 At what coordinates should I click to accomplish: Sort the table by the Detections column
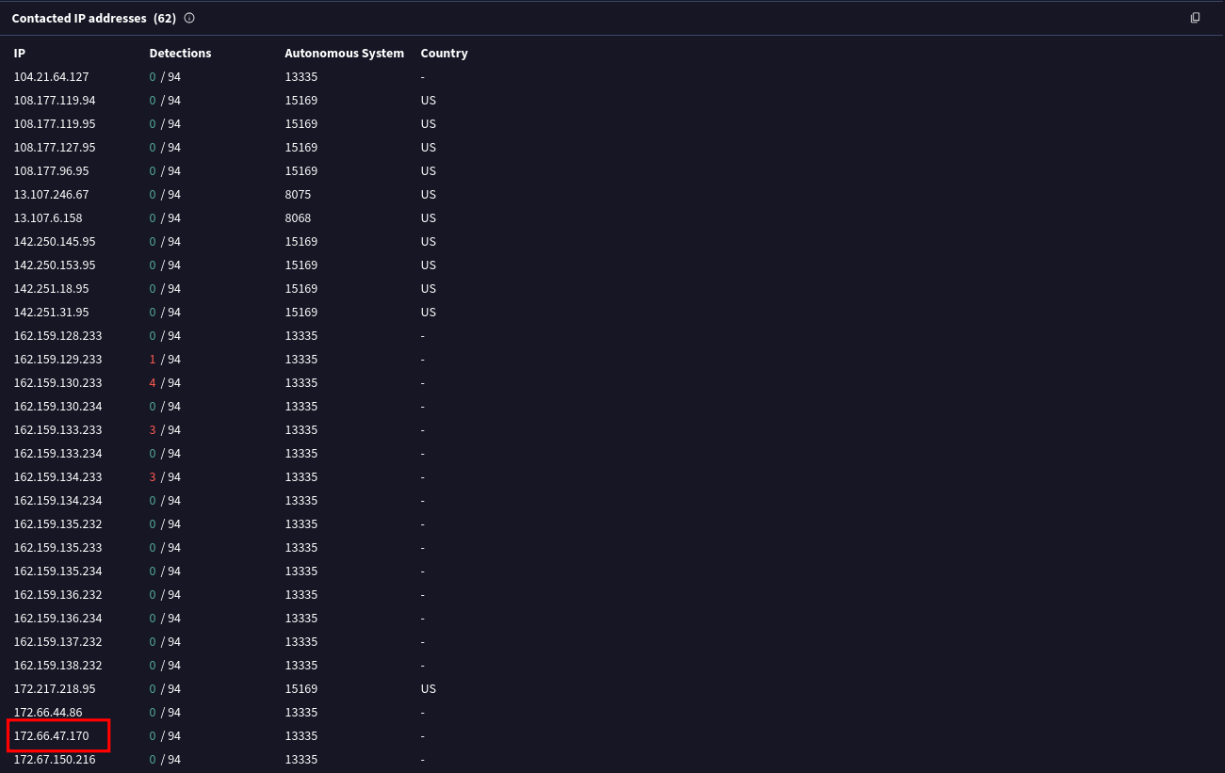[x=180, y=53]
